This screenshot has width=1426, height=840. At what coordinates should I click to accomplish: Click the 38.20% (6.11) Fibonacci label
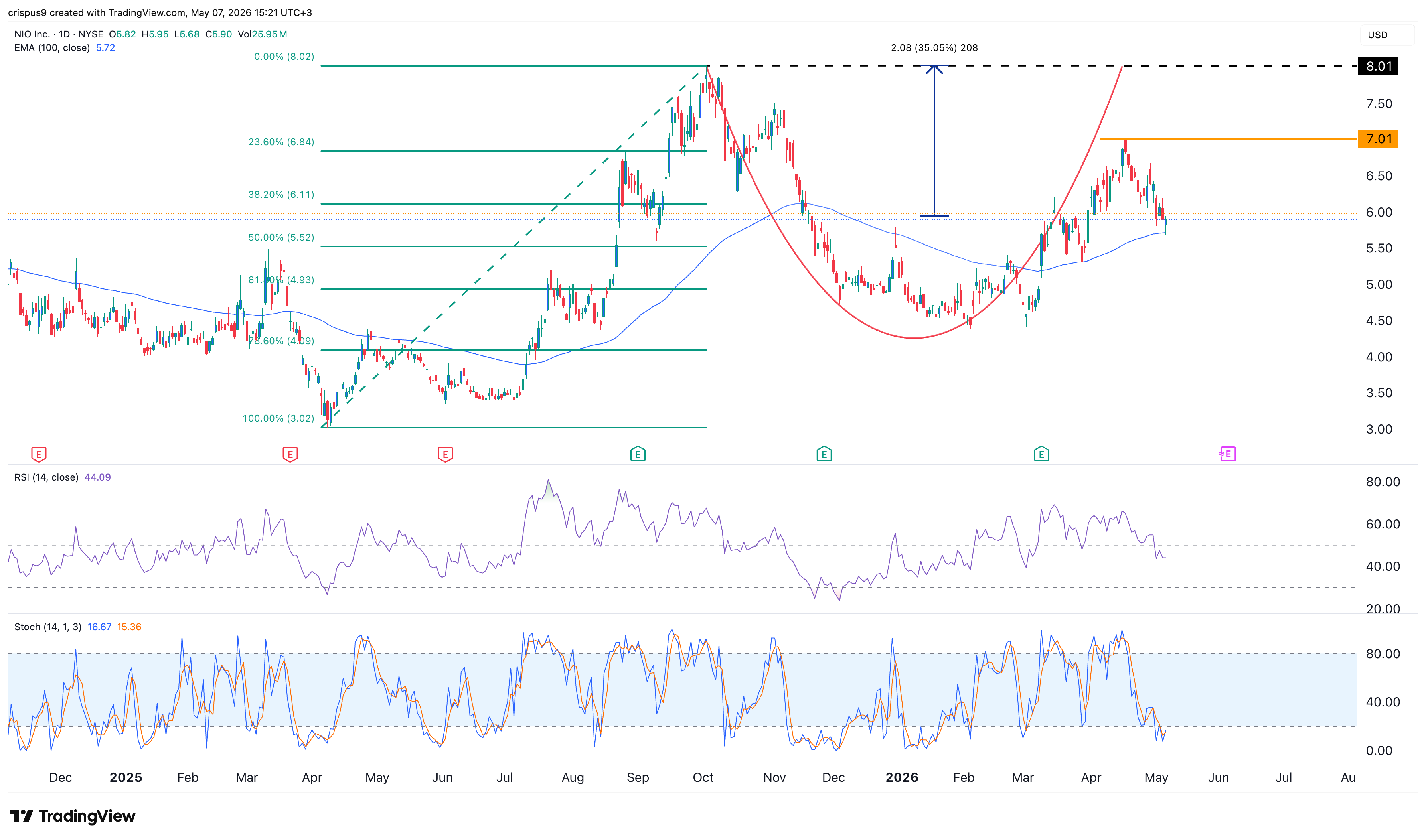pos(281,195)
